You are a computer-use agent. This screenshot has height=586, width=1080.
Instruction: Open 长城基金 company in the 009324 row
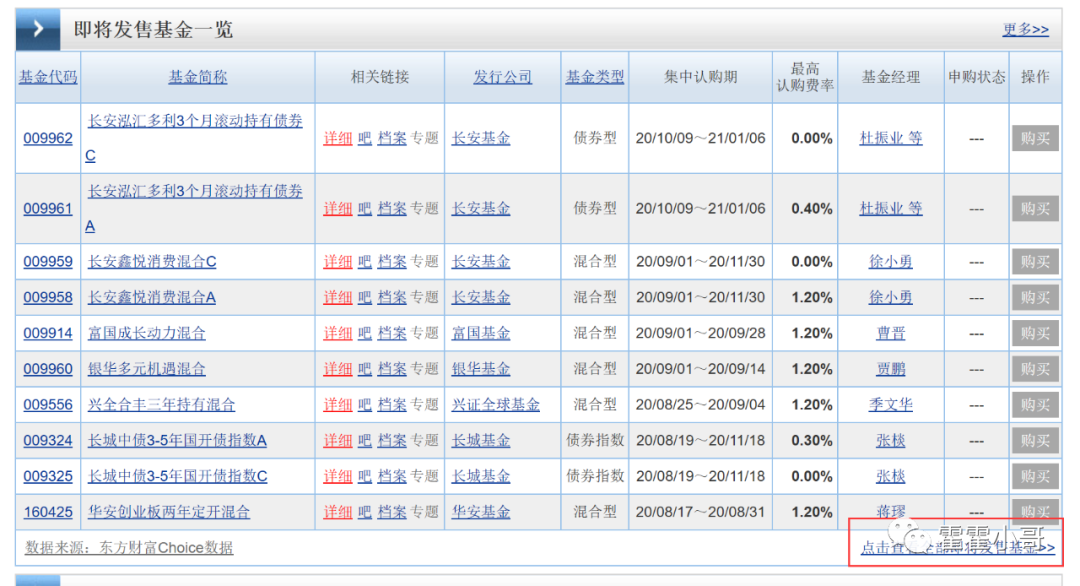[x=481, y=441]
